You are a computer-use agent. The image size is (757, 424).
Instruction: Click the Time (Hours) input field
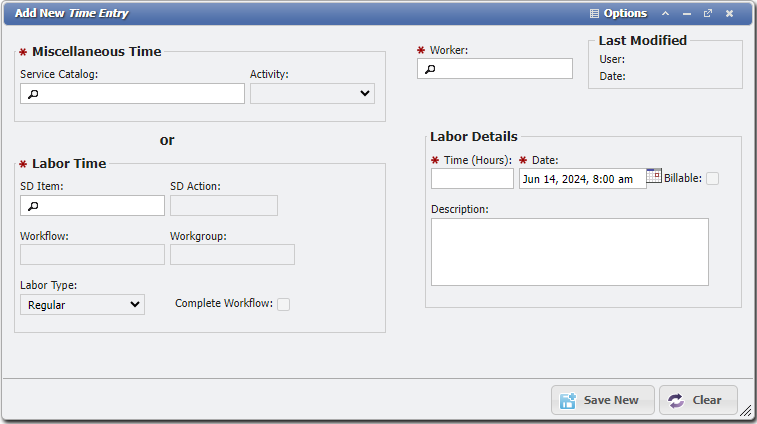tap(472, 179)
